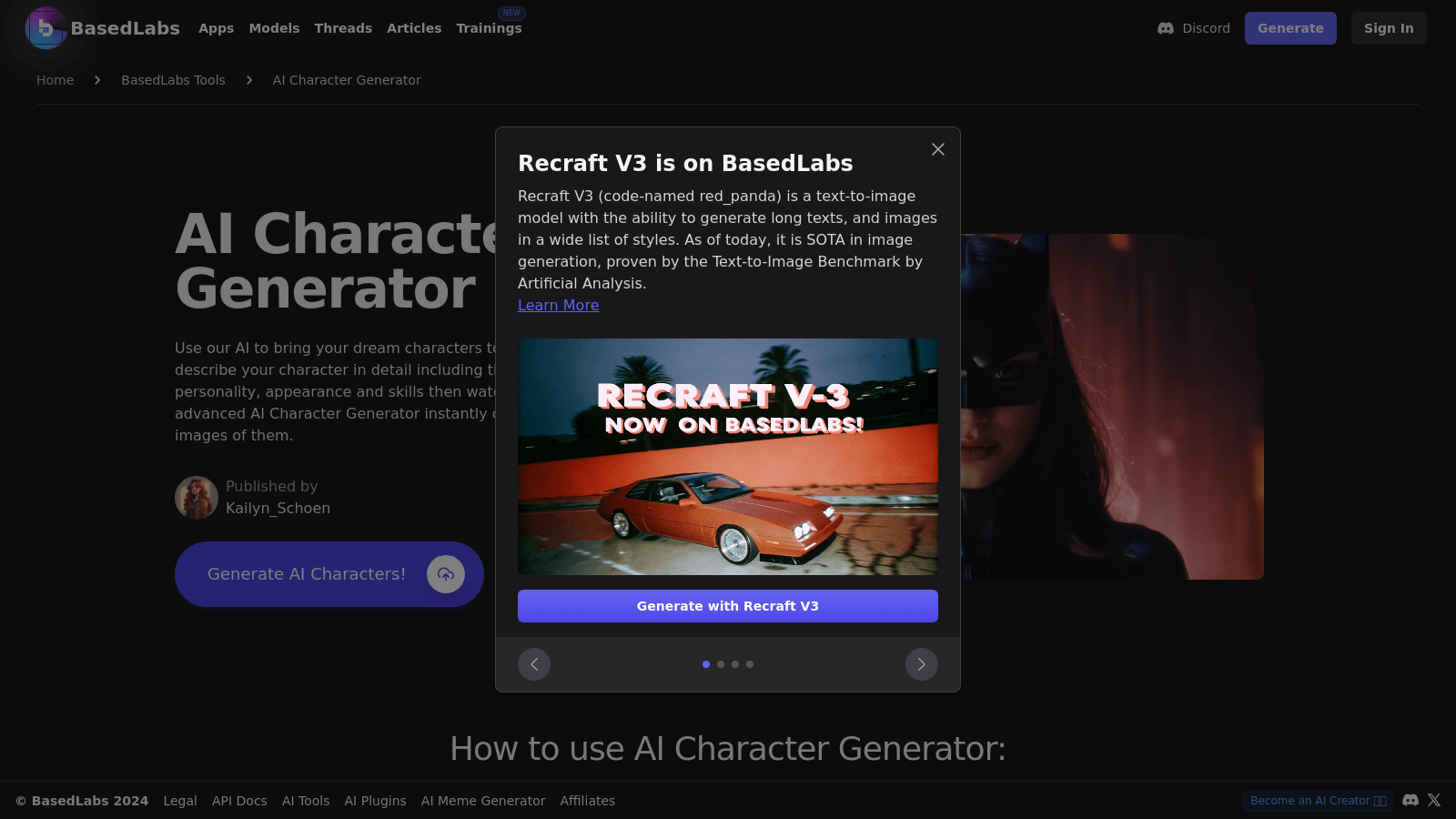The image size is (1456, 819).
Task: Click upload icon in Generate AI Characters button
Action: click(x=446, y=574)
